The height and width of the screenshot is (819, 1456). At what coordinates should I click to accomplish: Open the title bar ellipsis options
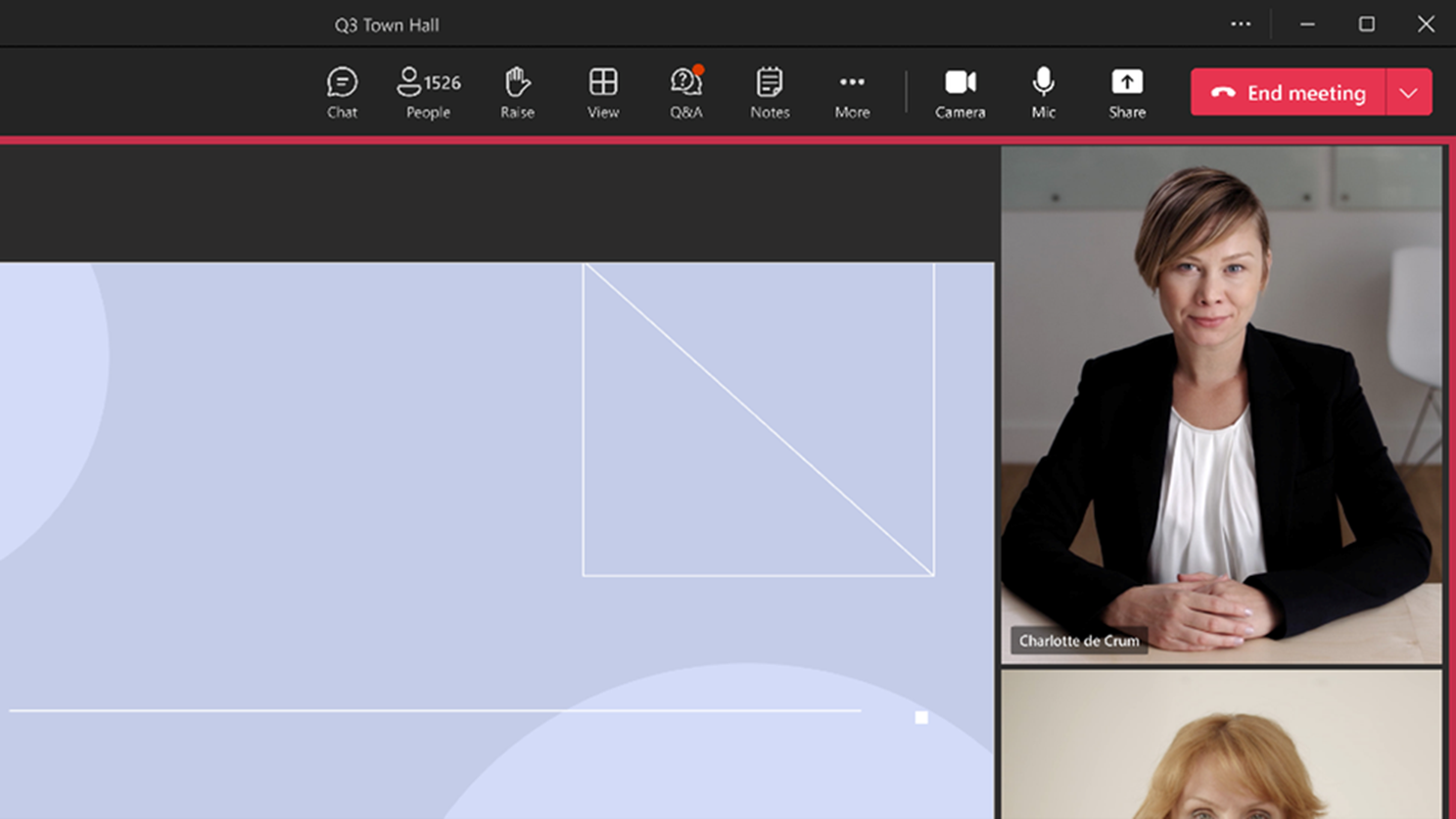1241,24
